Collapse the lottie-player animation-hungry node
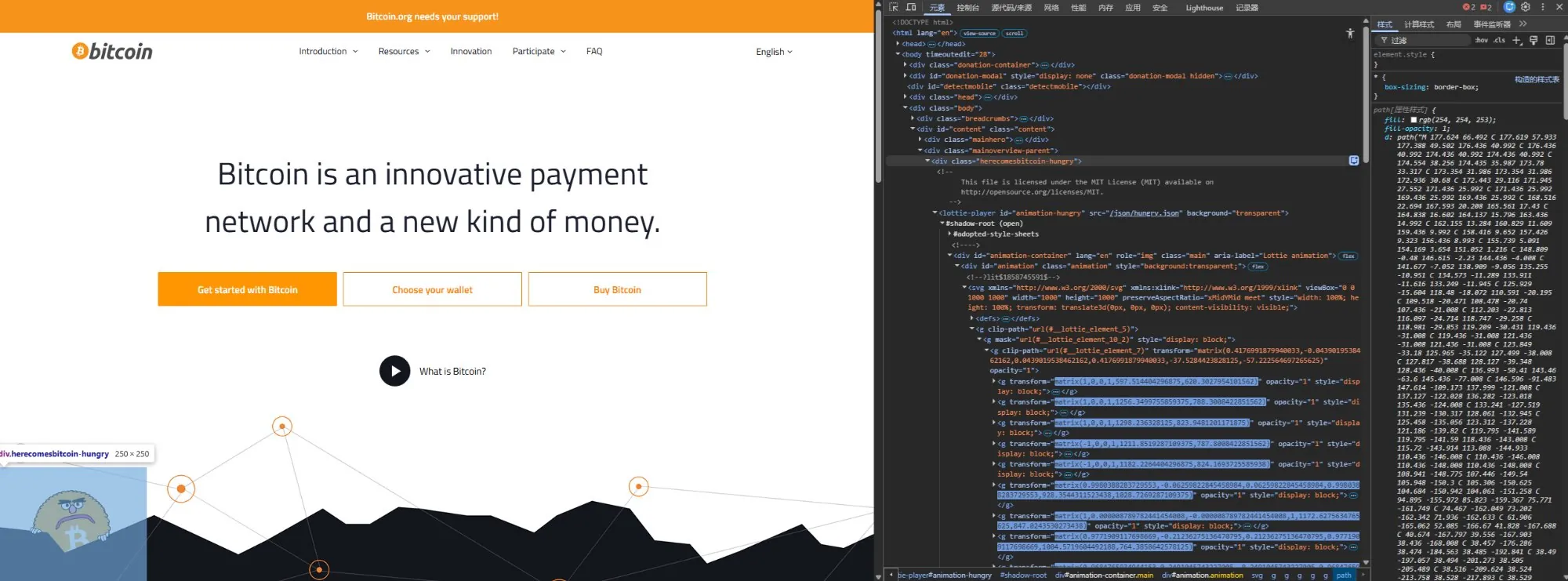 pyautogui.click(x=935, y=212)
